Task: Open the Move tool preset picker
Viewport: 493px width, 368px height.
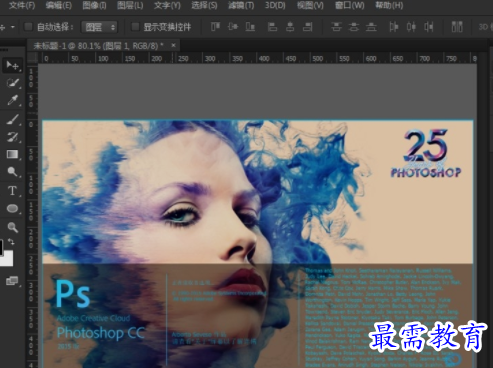Action: tap(13, 27)
